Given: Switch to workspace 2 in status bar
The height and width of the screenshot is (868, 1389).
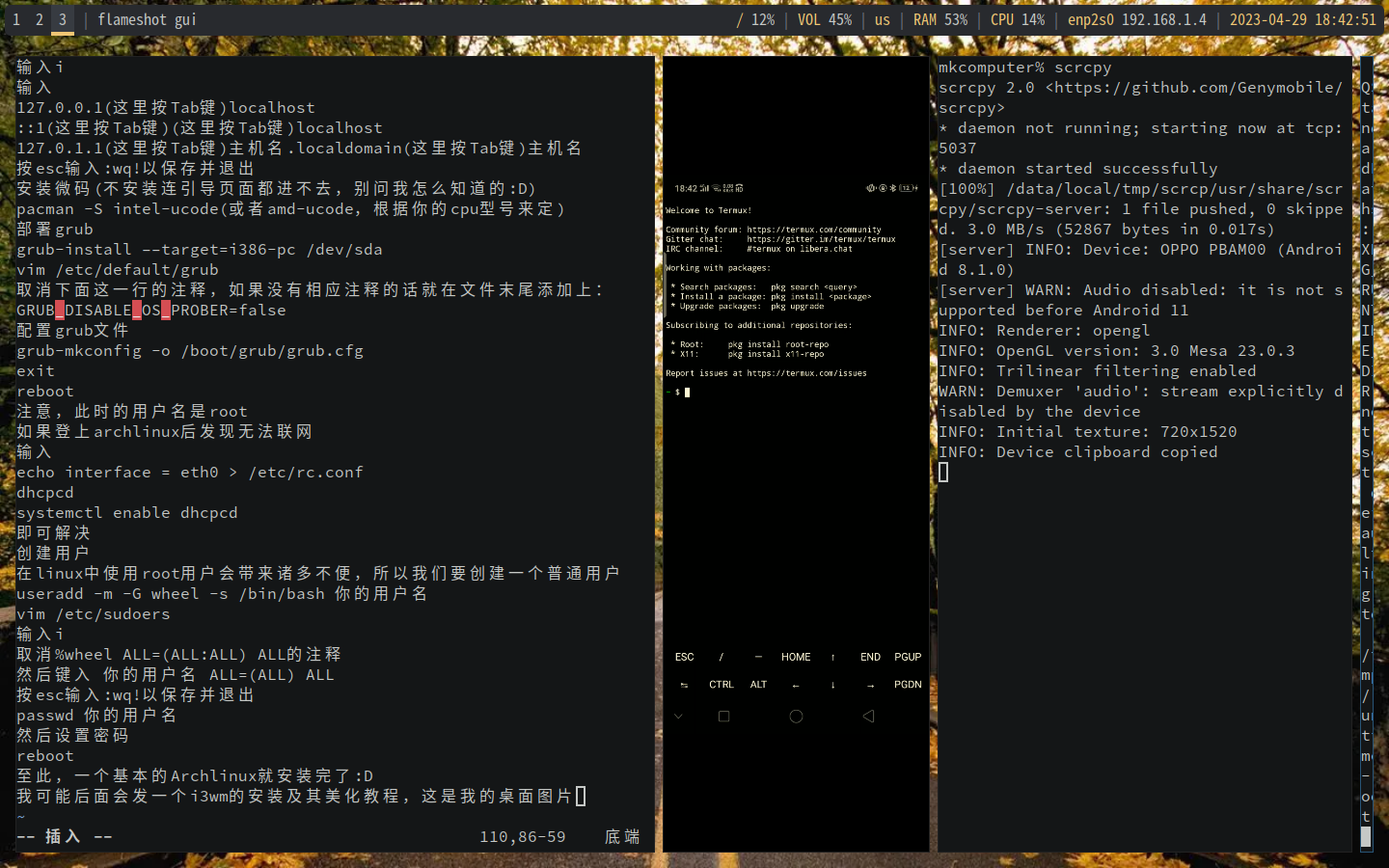Looking at the screenshot, I should click(40, 19).
